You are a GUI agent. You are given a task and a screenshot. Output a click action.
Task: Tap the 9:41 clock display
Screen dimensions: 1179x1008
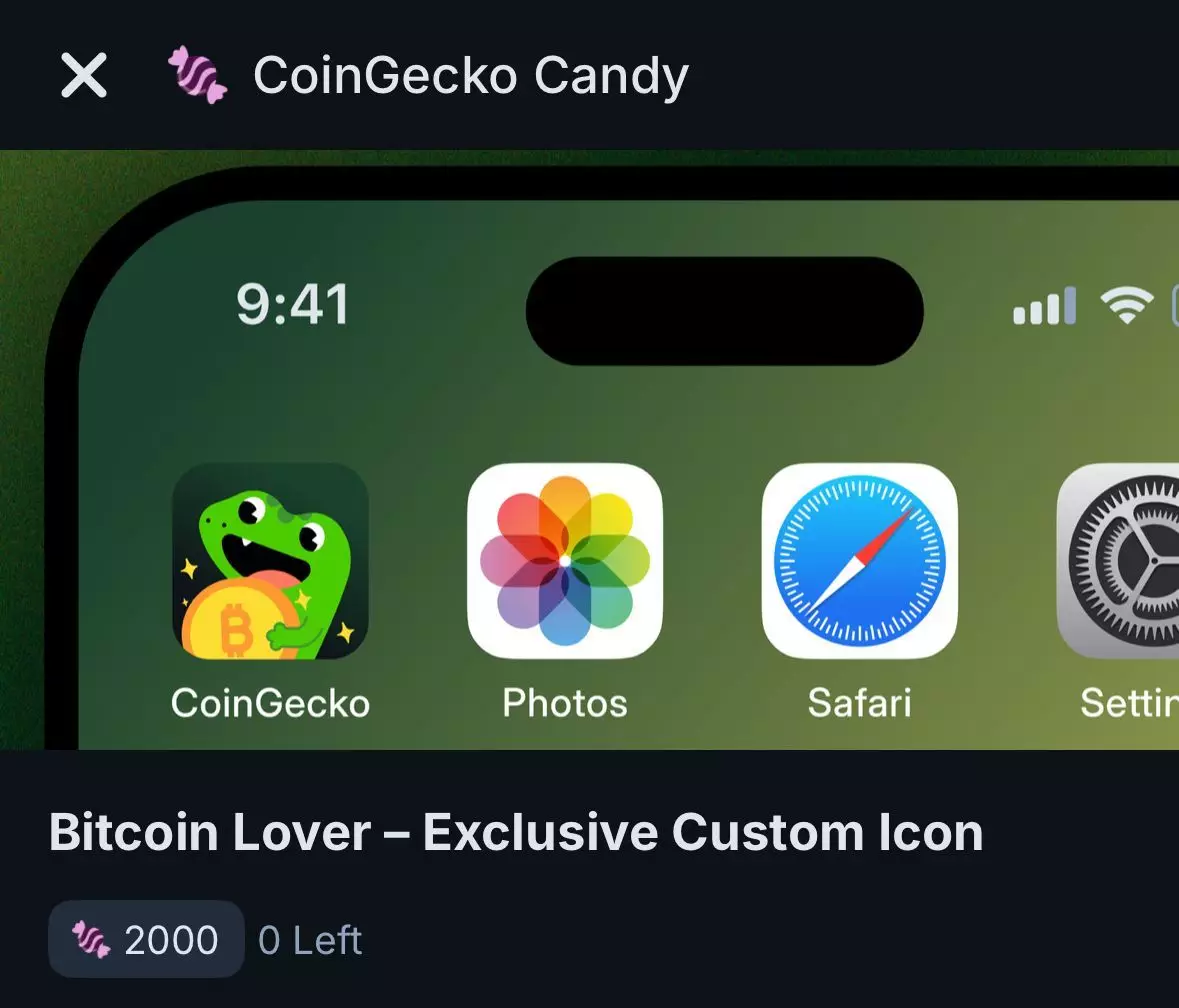click(293, 304)
